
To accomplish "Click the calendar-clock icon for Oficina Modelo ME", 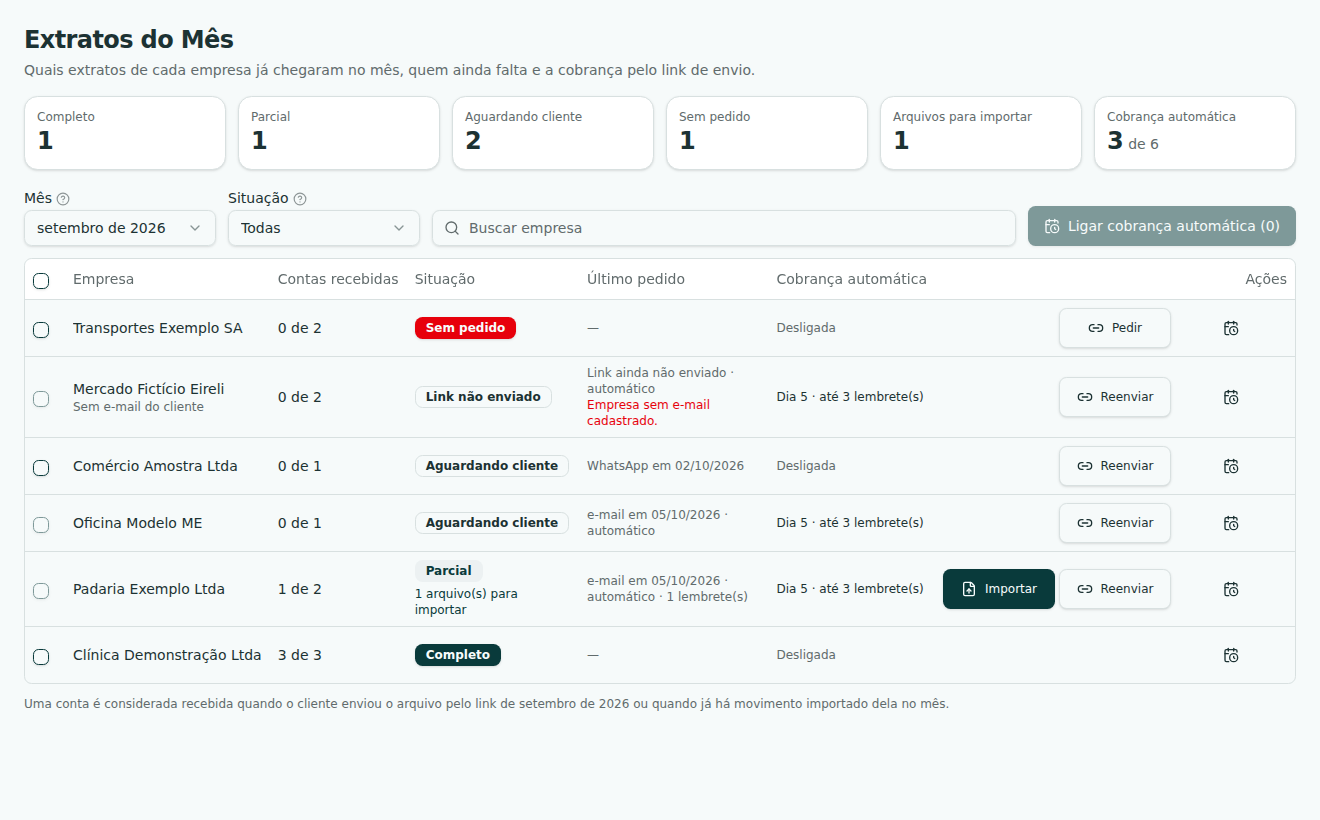I will pyautogui.click(x=1231, y=523).
